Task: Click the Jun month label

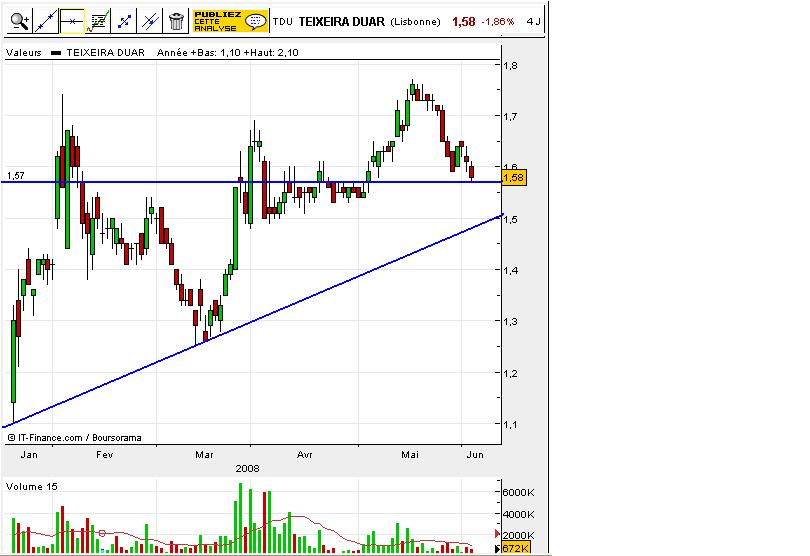Action: (x=475, y=455)
